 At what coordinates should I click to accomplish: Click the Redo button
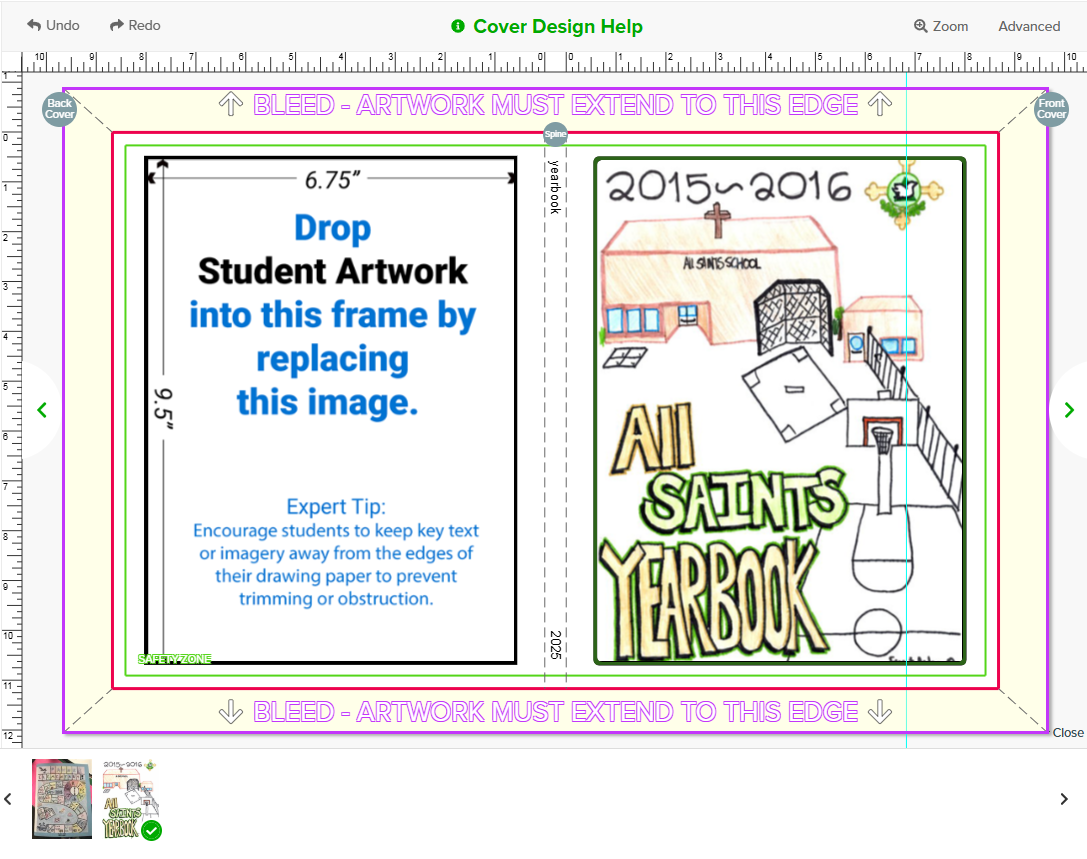tap(135, 25)
